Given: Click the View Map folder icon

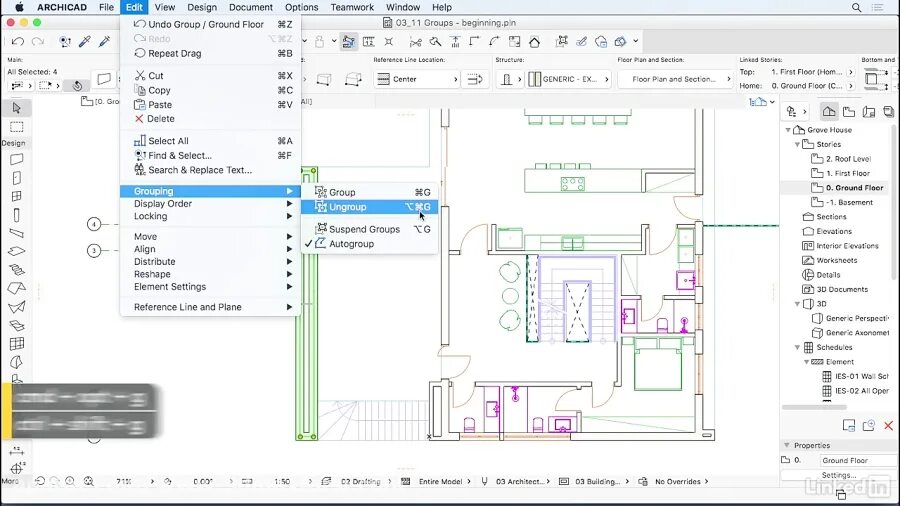Looking at the screenshot, I should 849,111.
